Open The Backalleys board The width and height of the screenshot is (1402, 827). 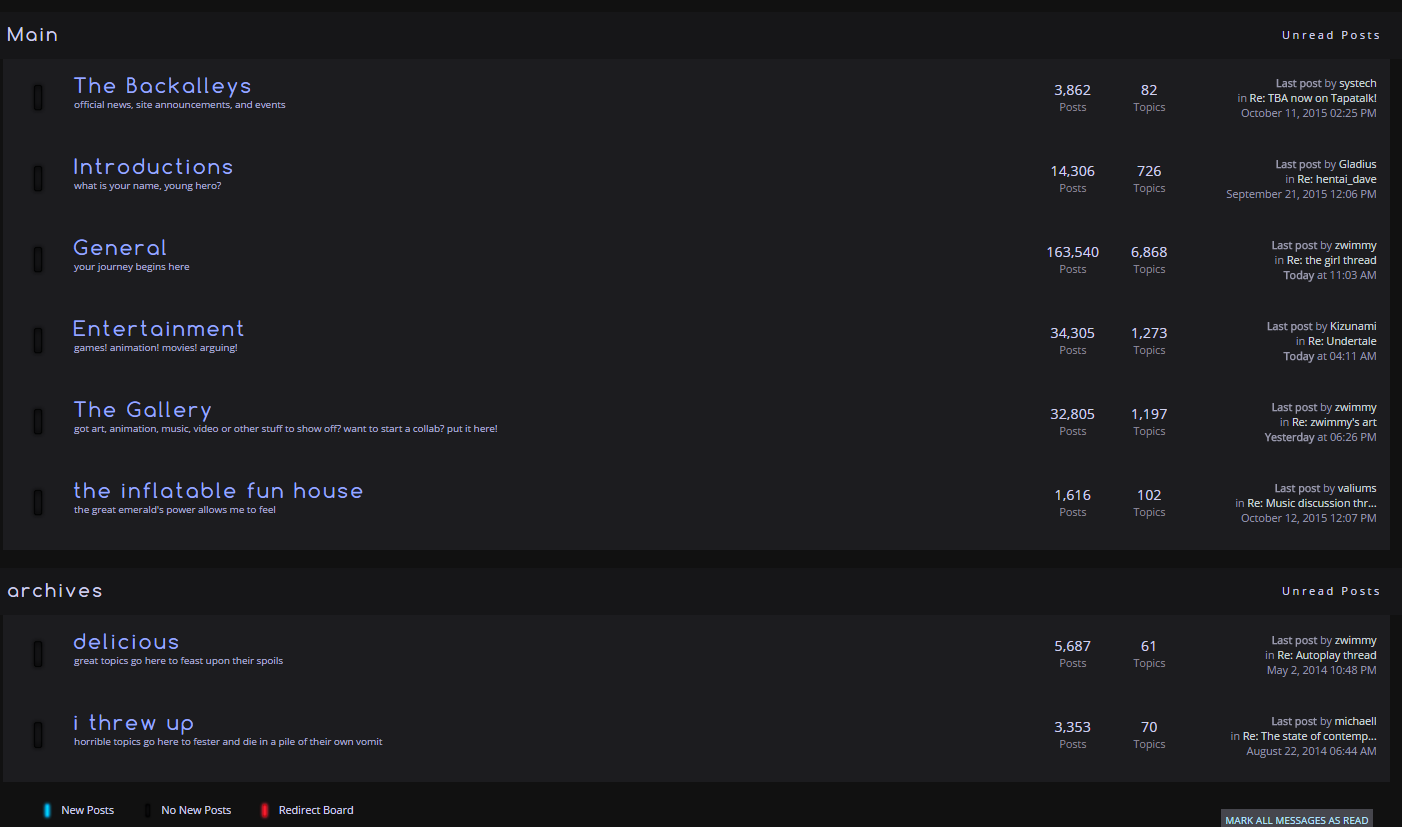(162, 86)
